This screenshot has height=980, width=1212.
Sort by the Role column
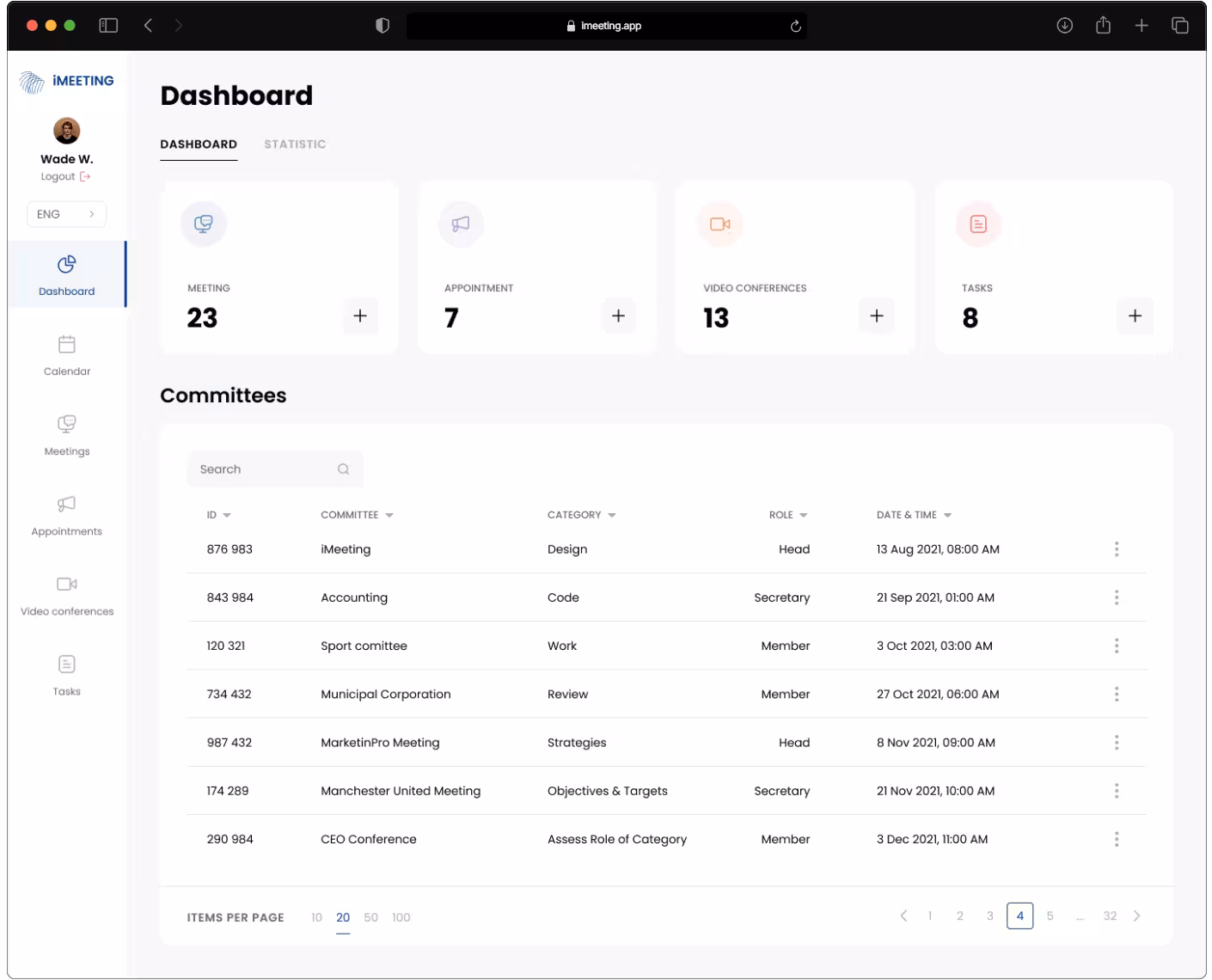pos(788,515)
